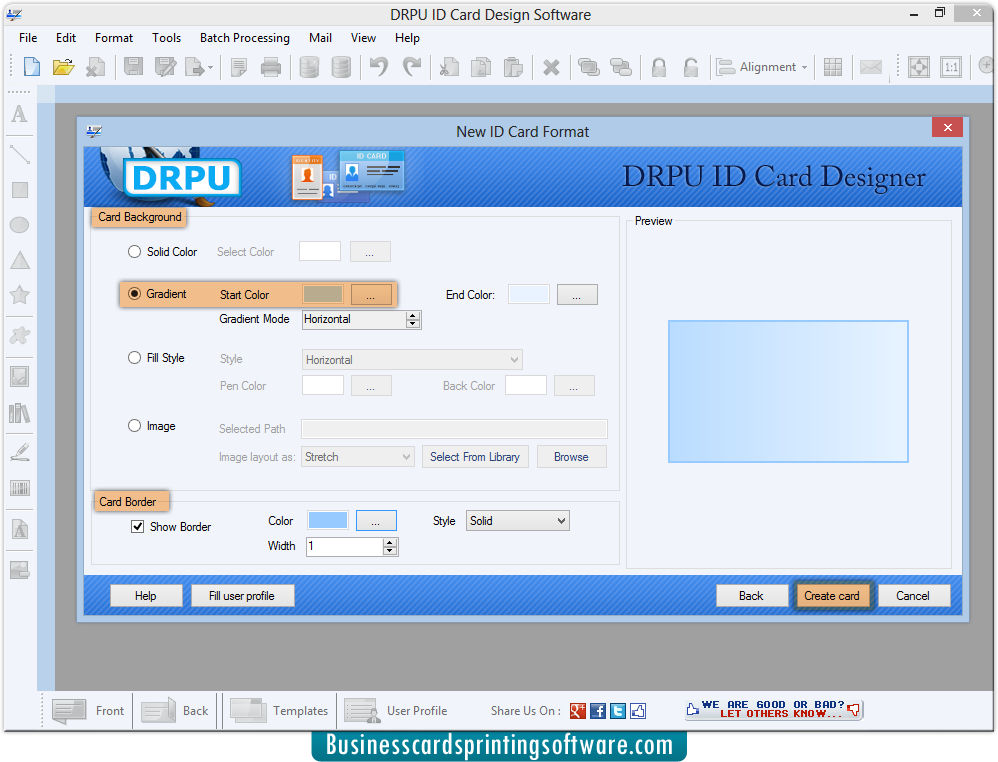Select the Barcode tool in sidebar
Viewport: 998px width, 762px height.
(20, 488)
